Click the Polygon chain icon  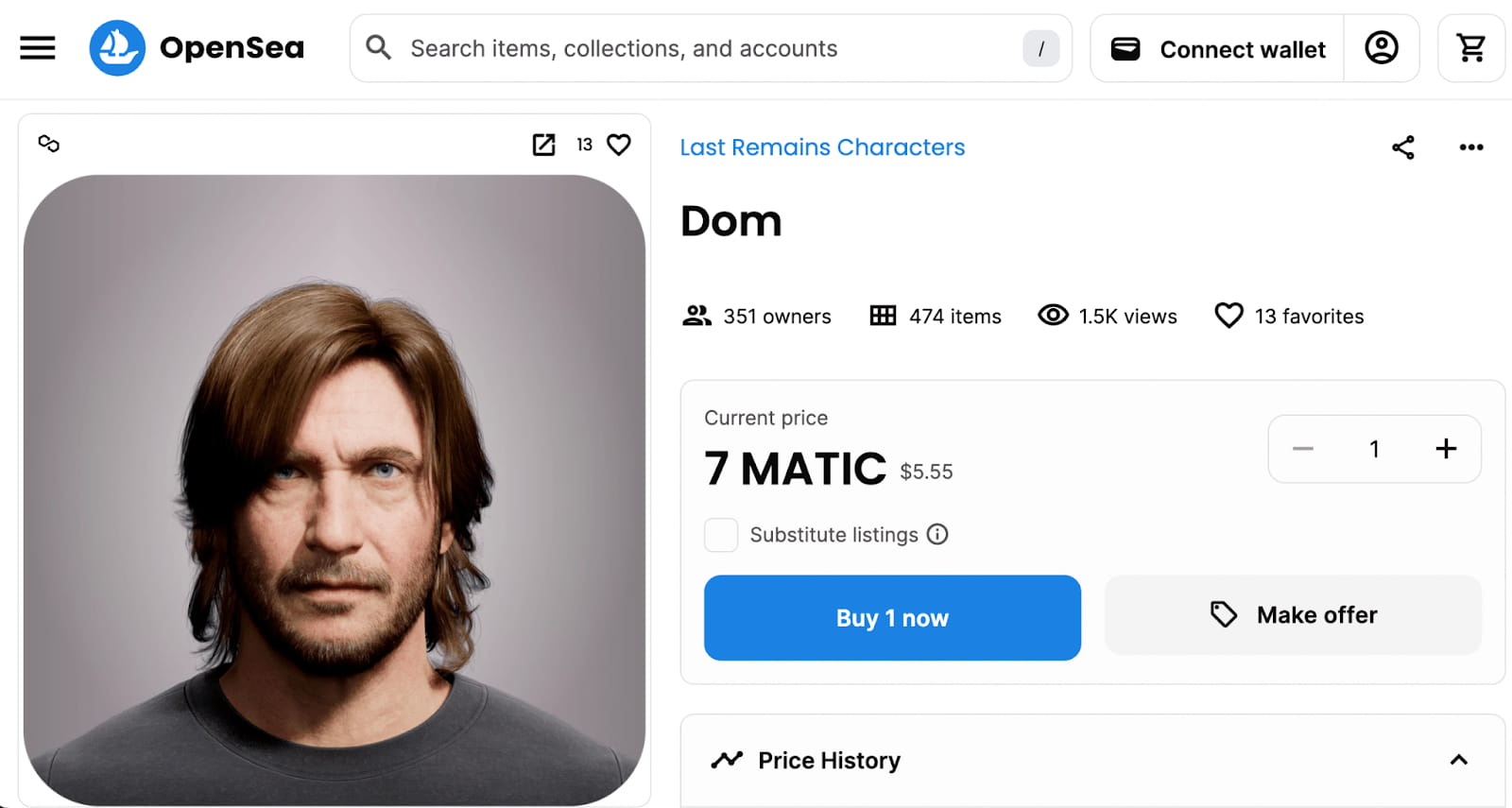coord(49,144)
